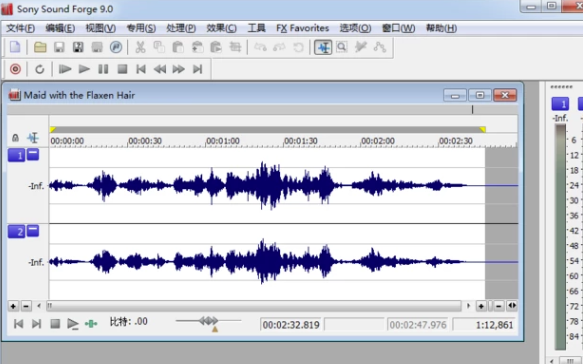The height and width of the screenshot is (364, 583).
Task: Click the playback rate scrub slider
Action: click(x=208, y=321)
